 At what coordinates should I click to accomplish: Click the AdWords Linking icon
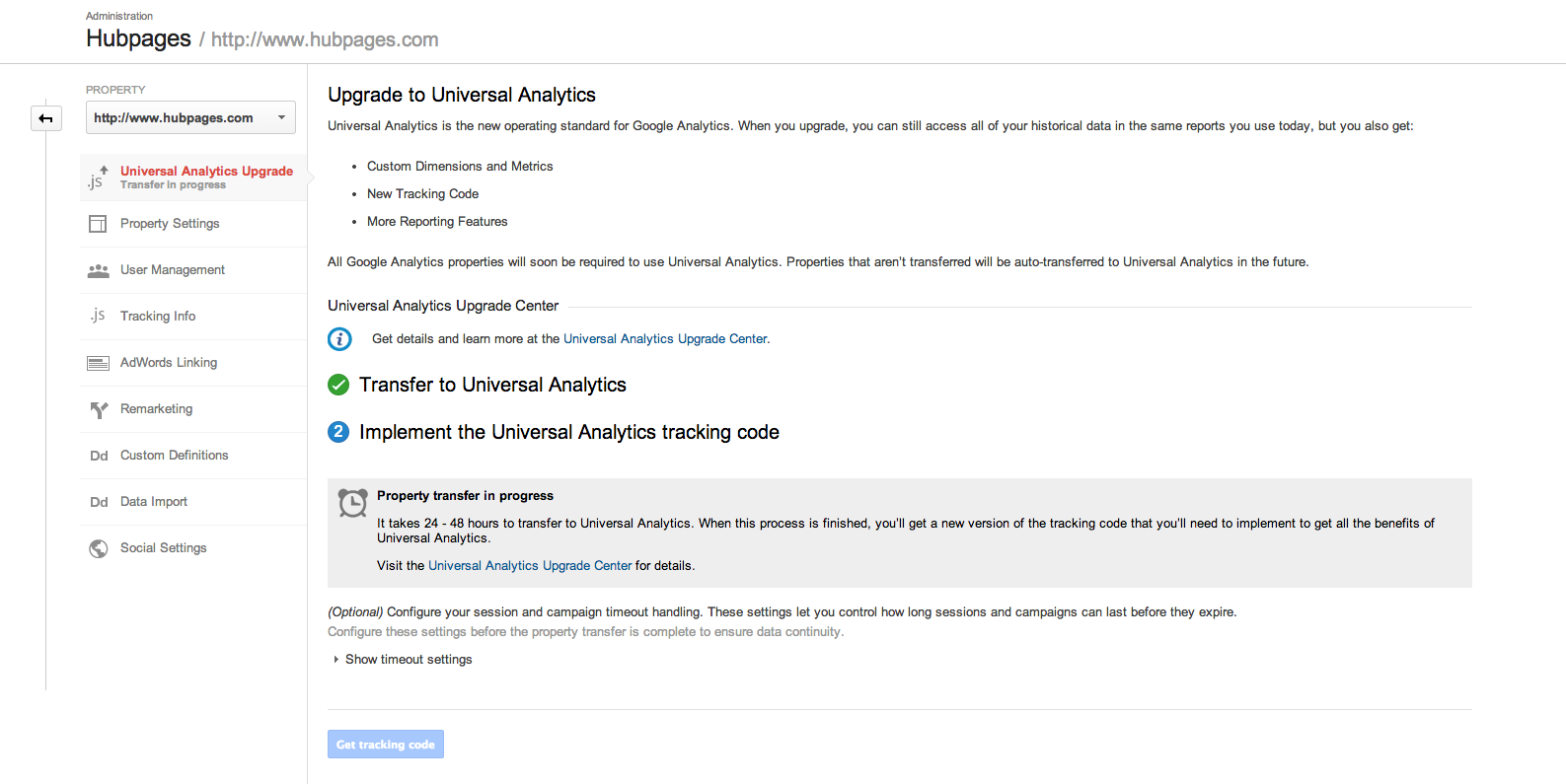tap(98, 363)
